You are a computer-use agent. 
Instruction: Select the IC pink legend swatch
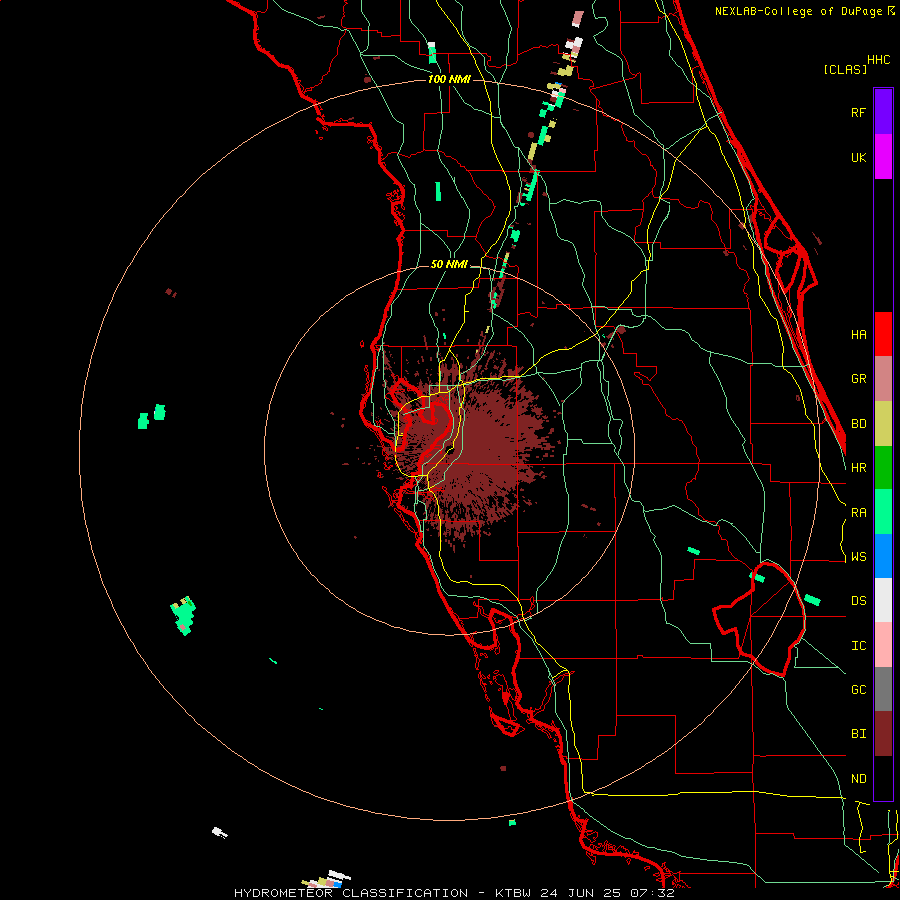(x=883, y=645)
